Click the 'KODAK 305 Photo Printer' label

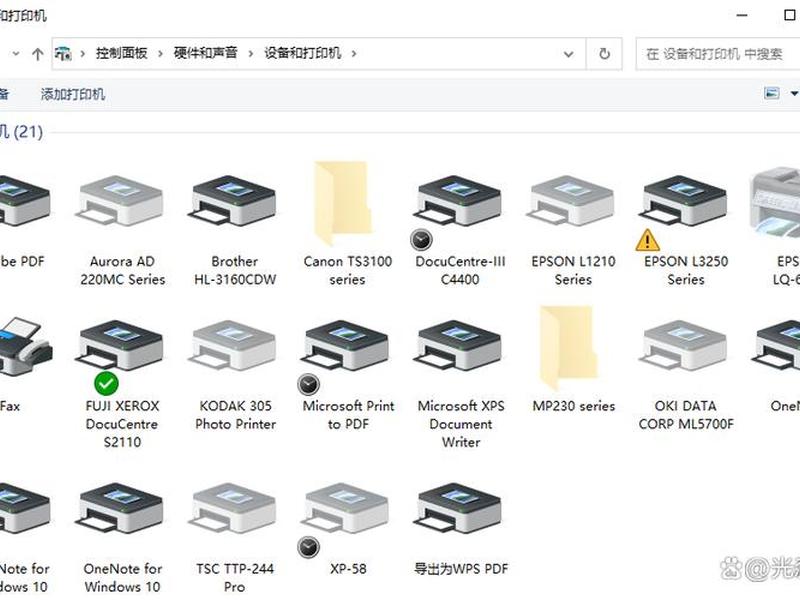click(235, 415)
